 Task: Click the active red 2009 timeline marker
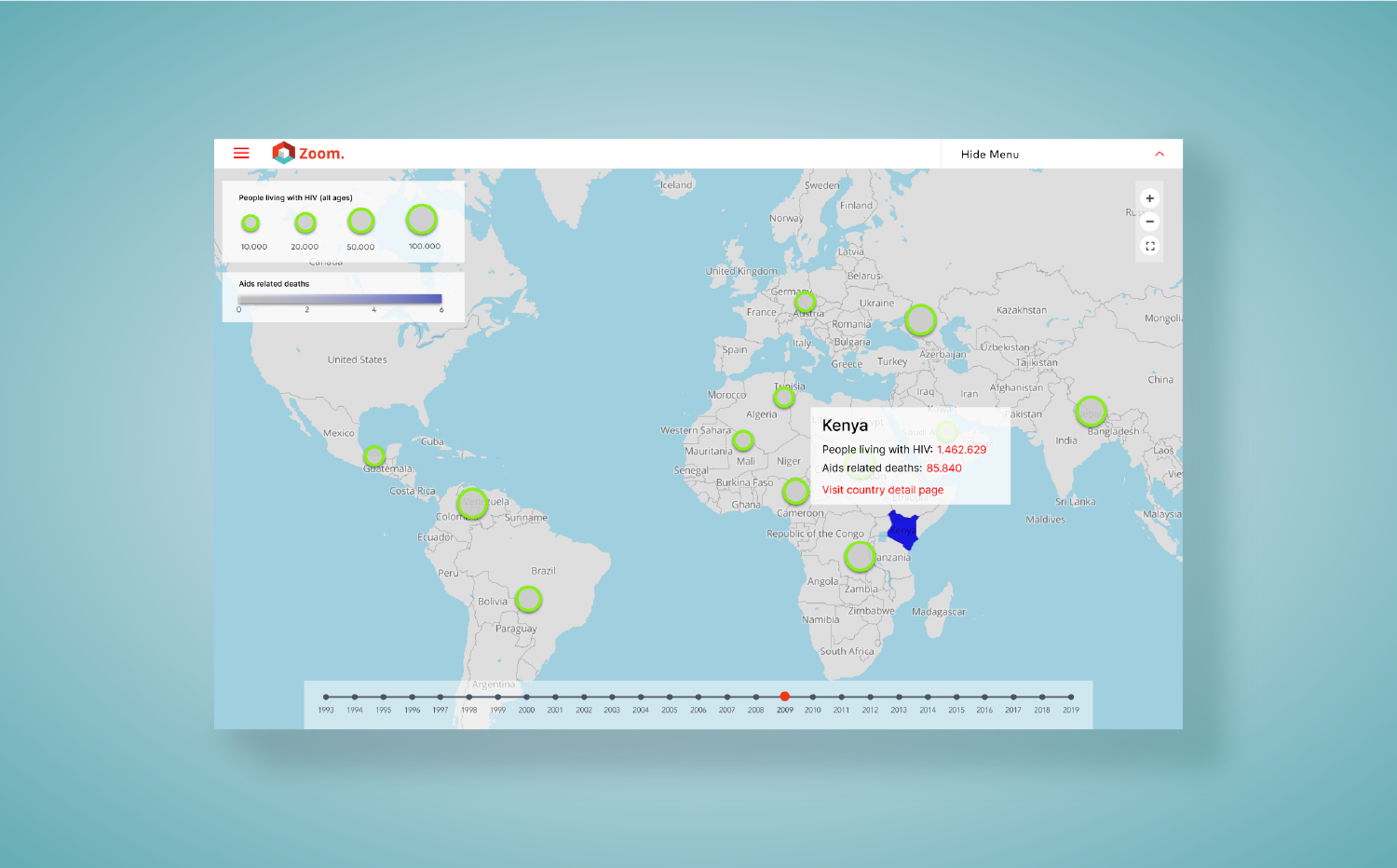[x=785, y=697]
